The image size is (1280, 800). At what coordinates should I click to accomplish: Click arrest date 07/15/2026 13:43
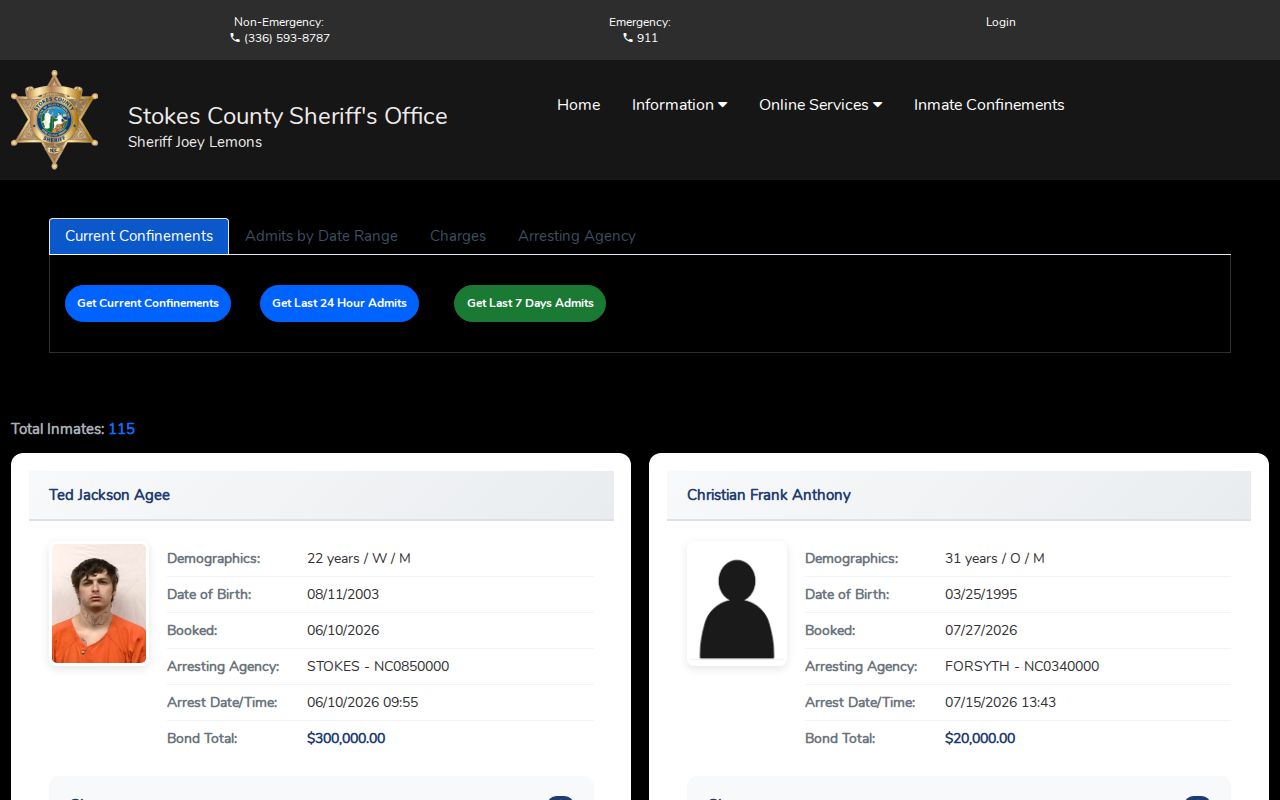1000,703
